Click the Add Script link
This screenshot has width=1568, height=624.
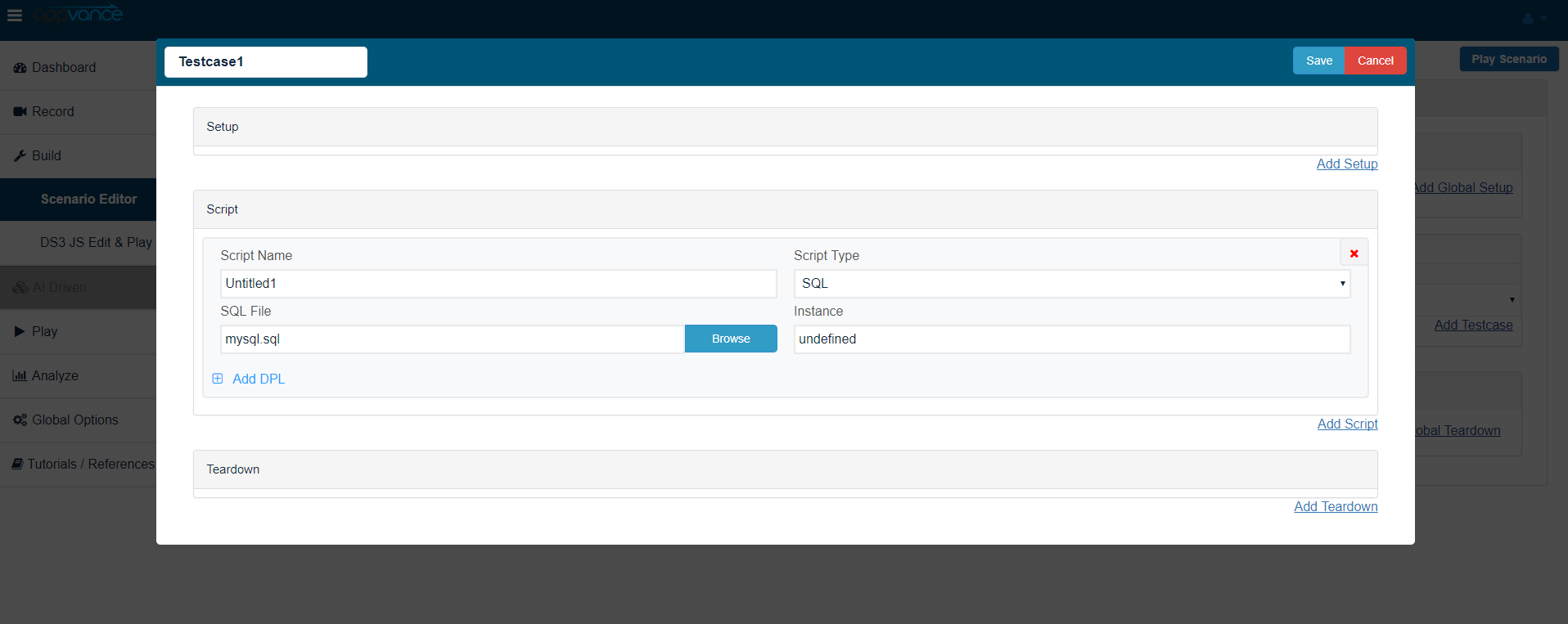1348,424
